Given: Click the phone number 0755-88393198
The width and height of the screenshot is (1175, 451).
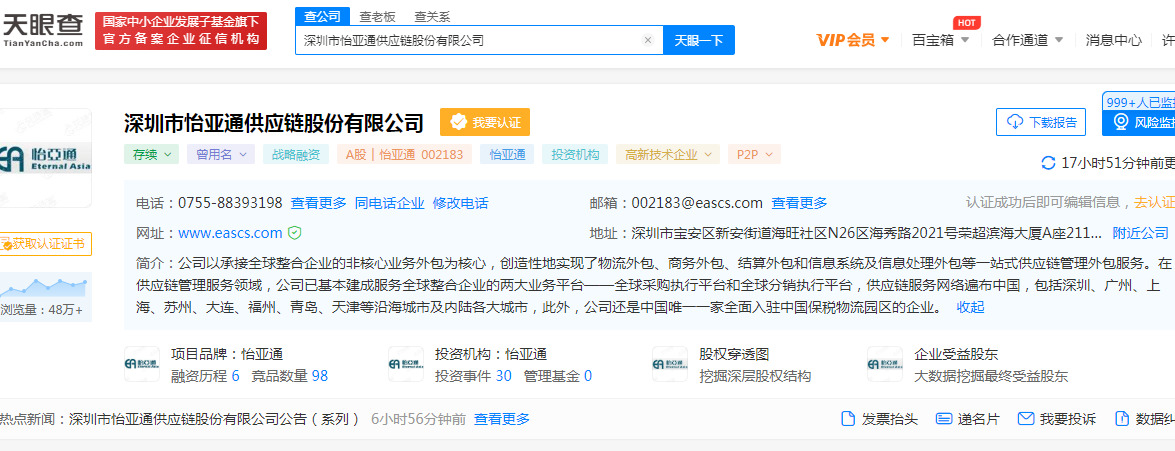Looking at the screenshot, I should 230,203.
